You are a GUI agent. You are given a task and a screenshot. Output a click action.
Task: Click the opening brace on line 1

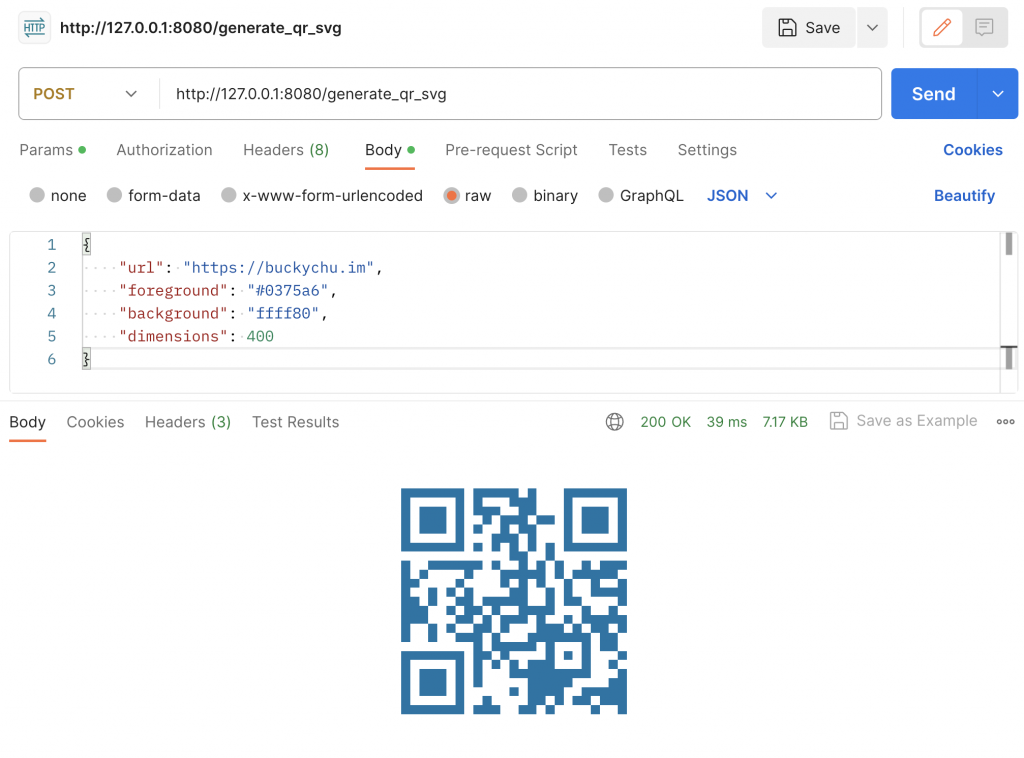(86, 245)
